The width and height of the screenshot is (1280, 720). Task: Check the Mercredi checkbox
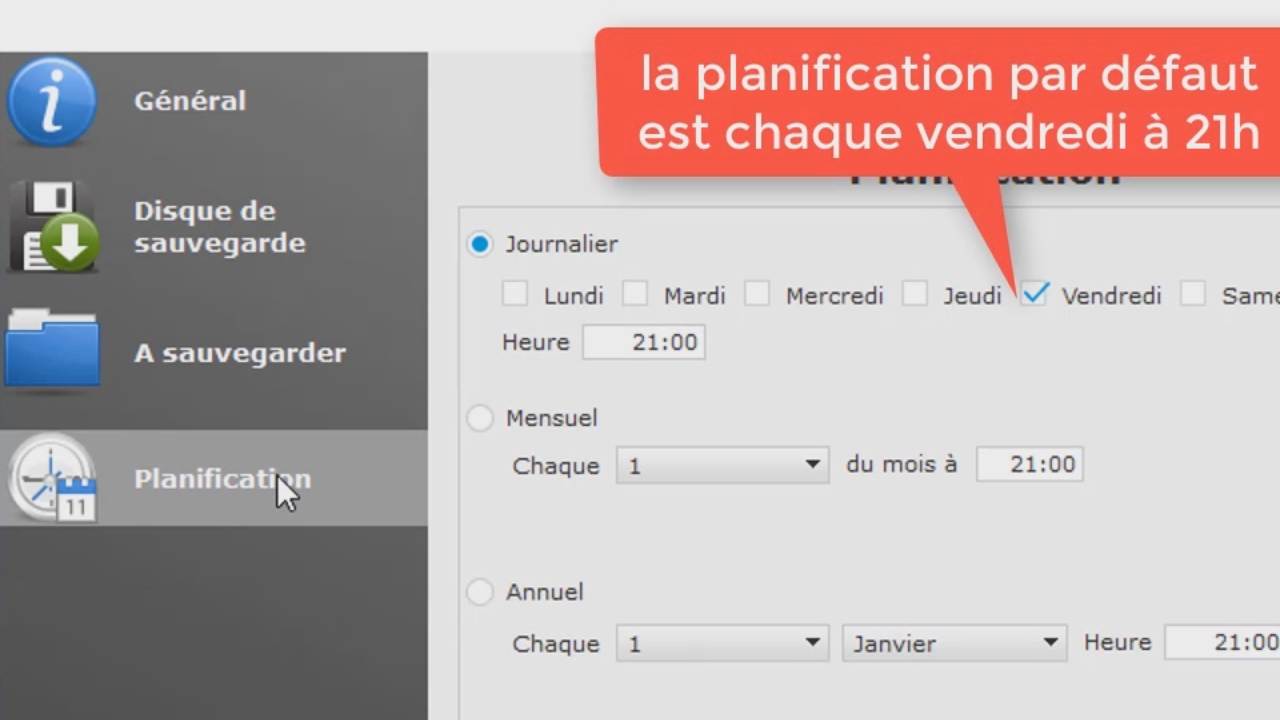pos(757,294)
